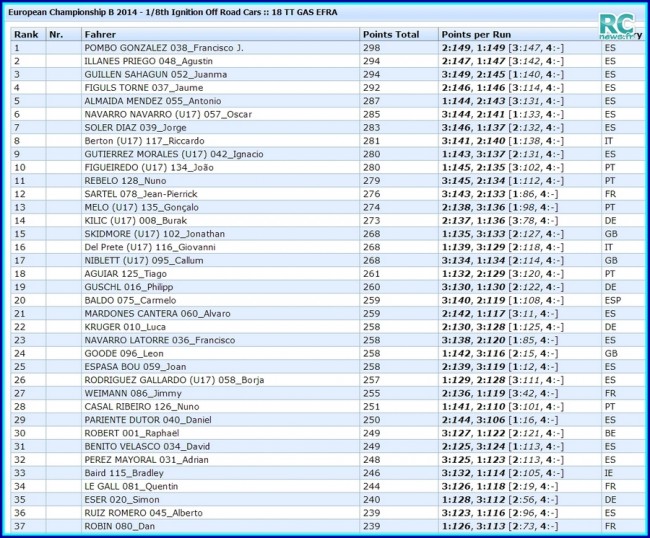Select driver ROBERT 001_Raphaël

click(132, 433)
